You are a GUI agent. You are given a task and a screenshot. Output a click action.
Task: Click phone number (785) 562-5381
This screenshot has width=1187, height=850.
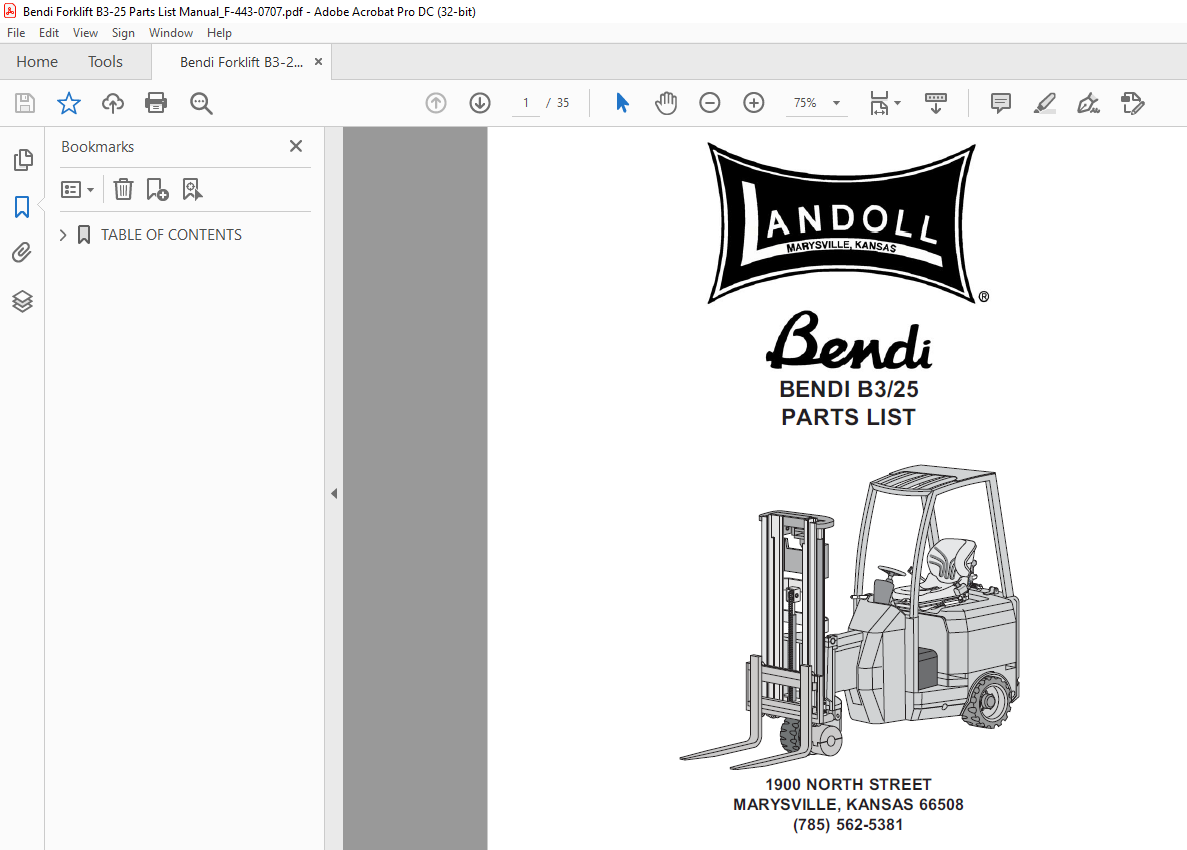click(849, 825)
